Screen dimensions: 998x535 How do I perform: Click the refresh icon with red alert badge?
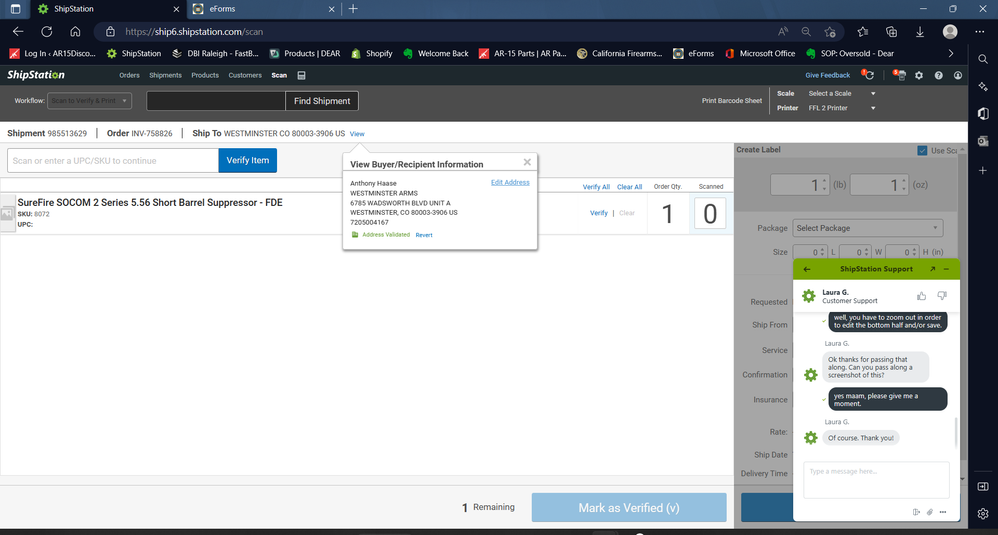(868, 75)
